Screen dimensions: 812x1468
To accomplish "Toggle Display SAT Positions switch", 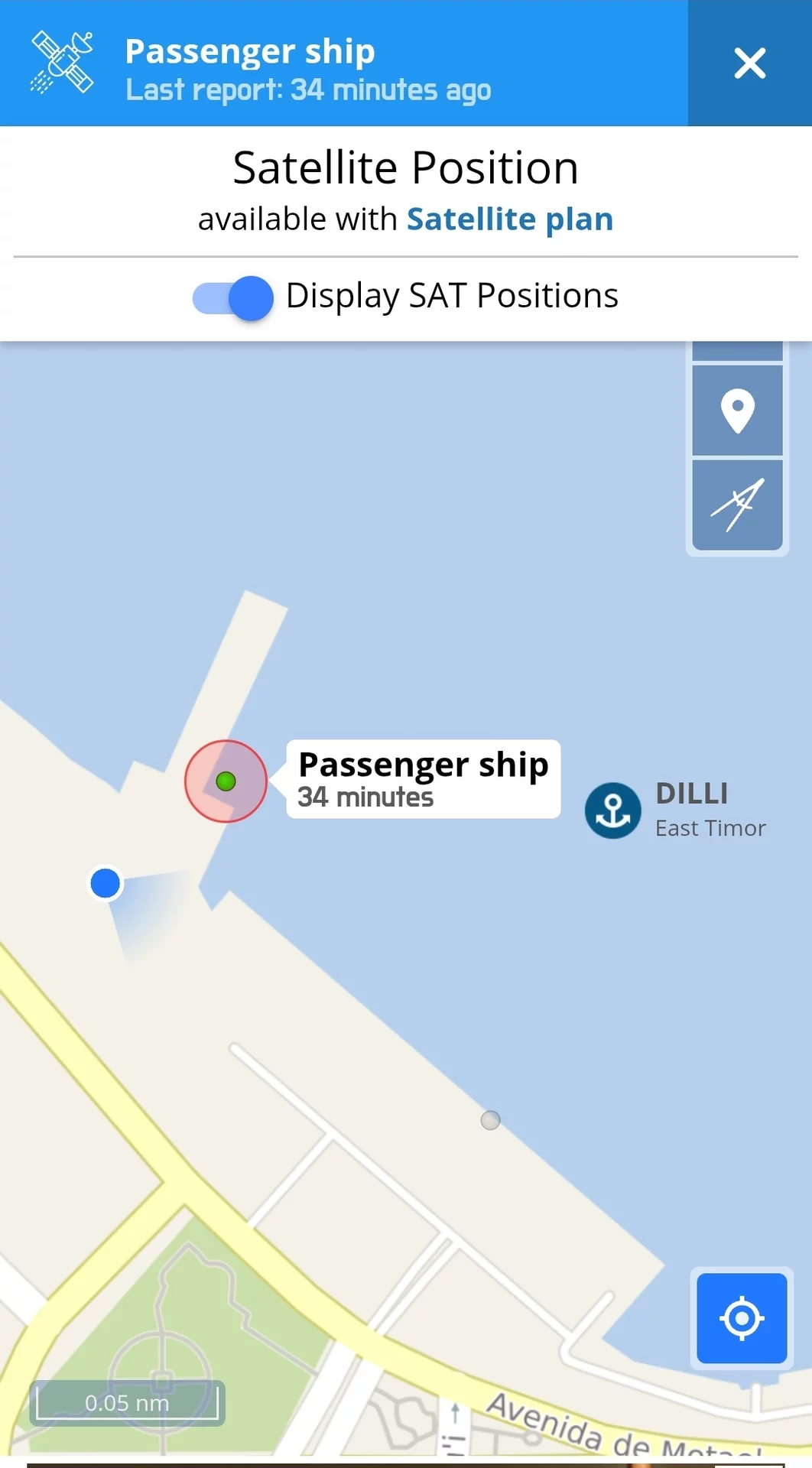I will pos(233,297).
